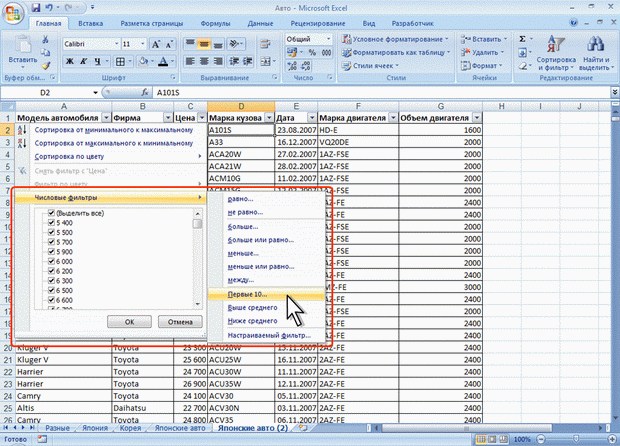This screenshot has height=446, width=620.
Task: Apply italic formatting with К
Action: click(83, 61)
